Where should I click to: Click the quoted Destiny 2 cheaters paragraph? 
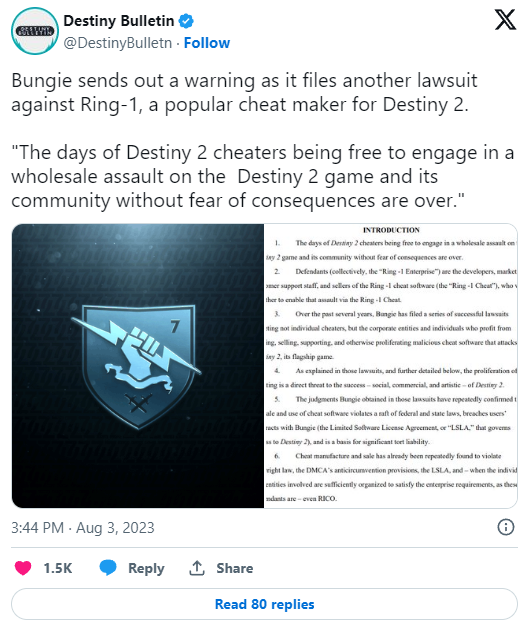click(x=263, y=176)
